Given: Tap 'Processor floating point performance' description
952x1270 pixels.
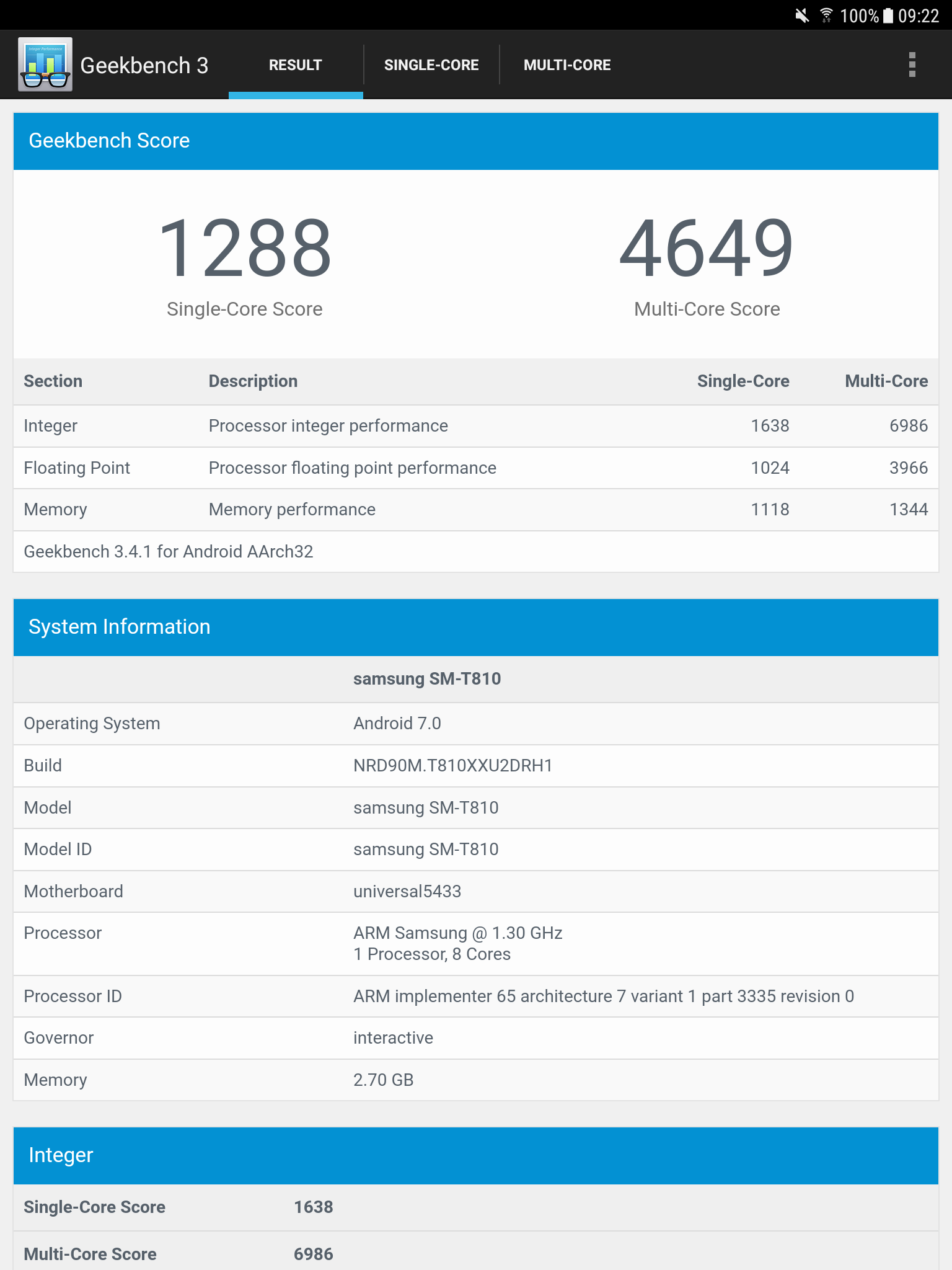Looking at the screenshot, I should (x=352, y=468).
